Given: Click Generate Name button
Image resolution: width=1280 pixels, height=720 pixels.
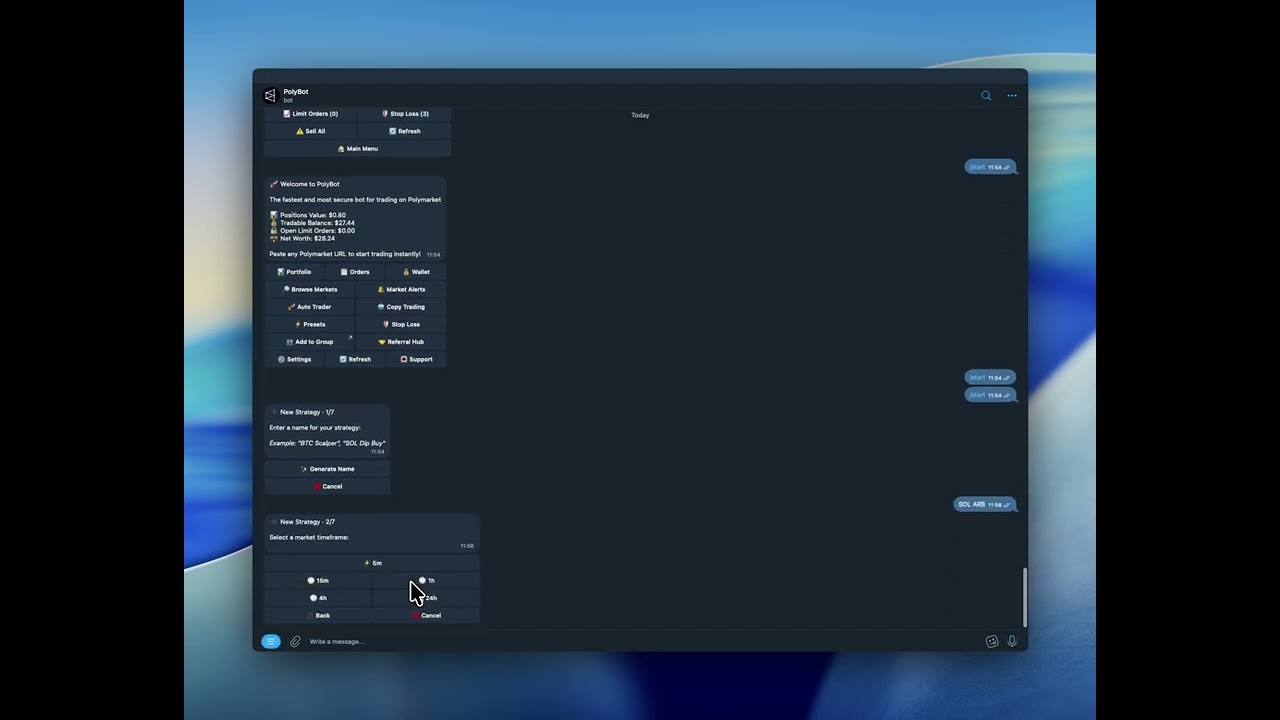Looking at the screenshot, I should click(x=327, y=469).
